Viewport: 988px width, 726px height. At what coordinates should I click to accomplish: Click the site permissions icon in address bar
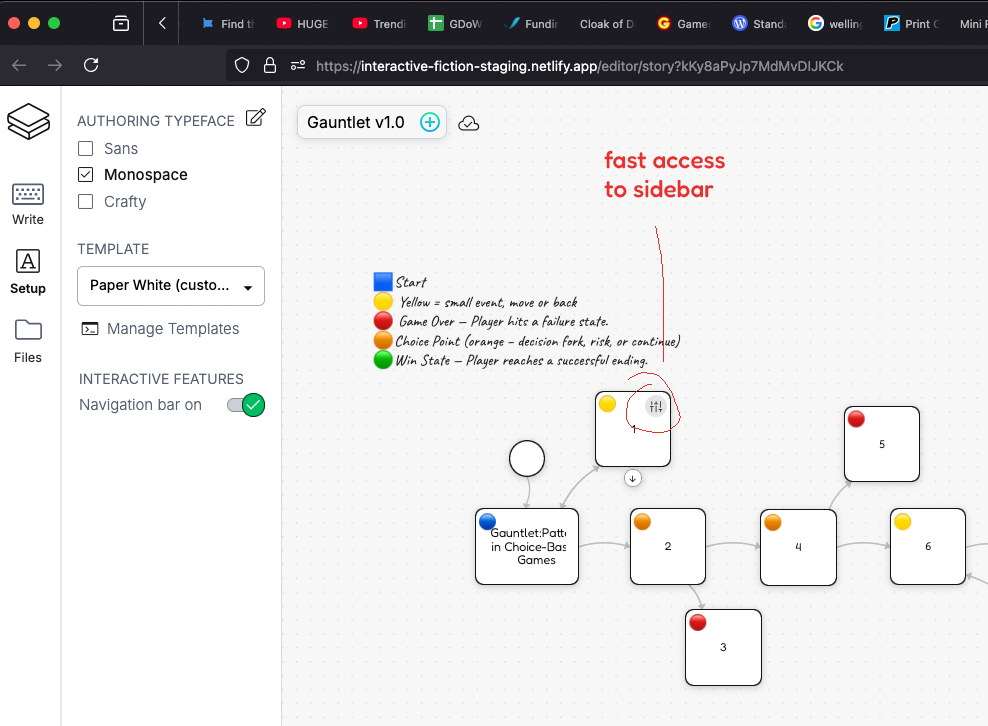[x=298, y=65]
